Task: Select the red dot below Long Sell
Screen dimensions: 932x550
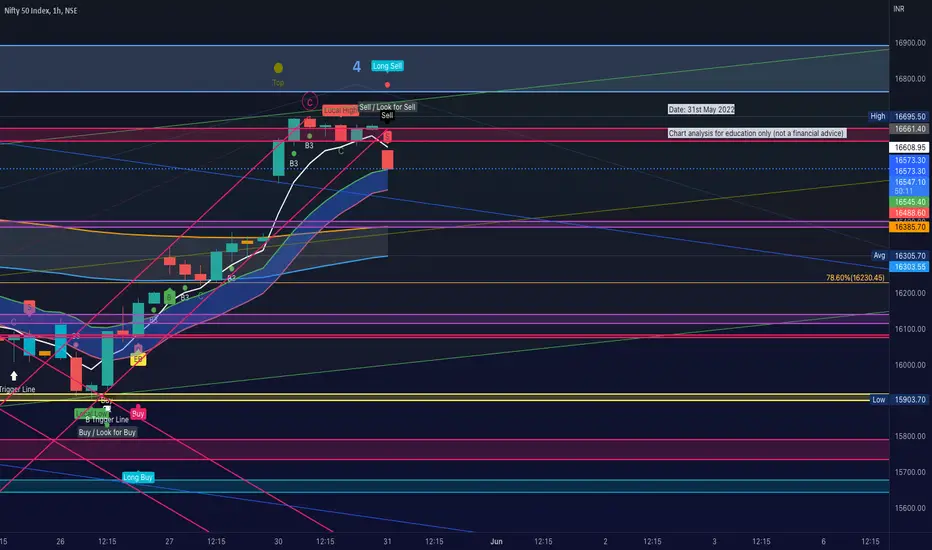Action: [388, 85]
